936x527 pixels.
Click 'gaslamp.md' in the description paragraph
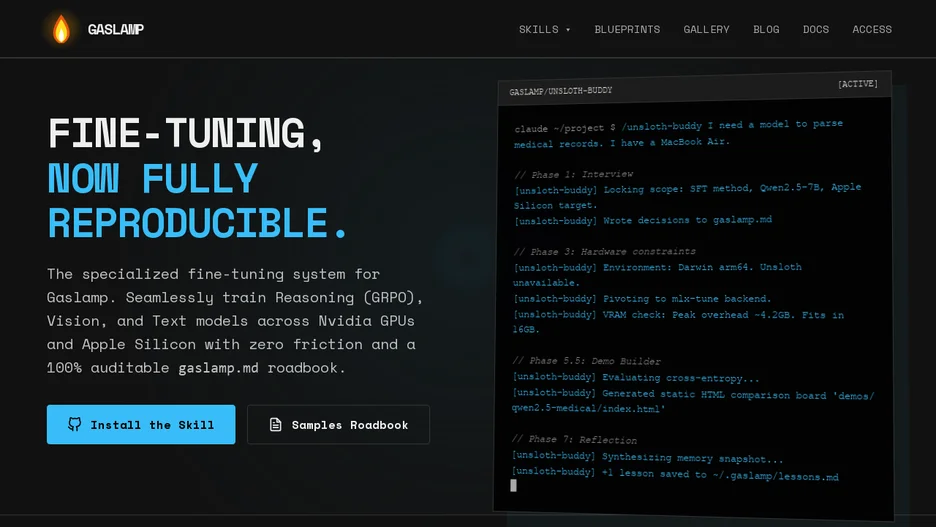pos(218,368)
